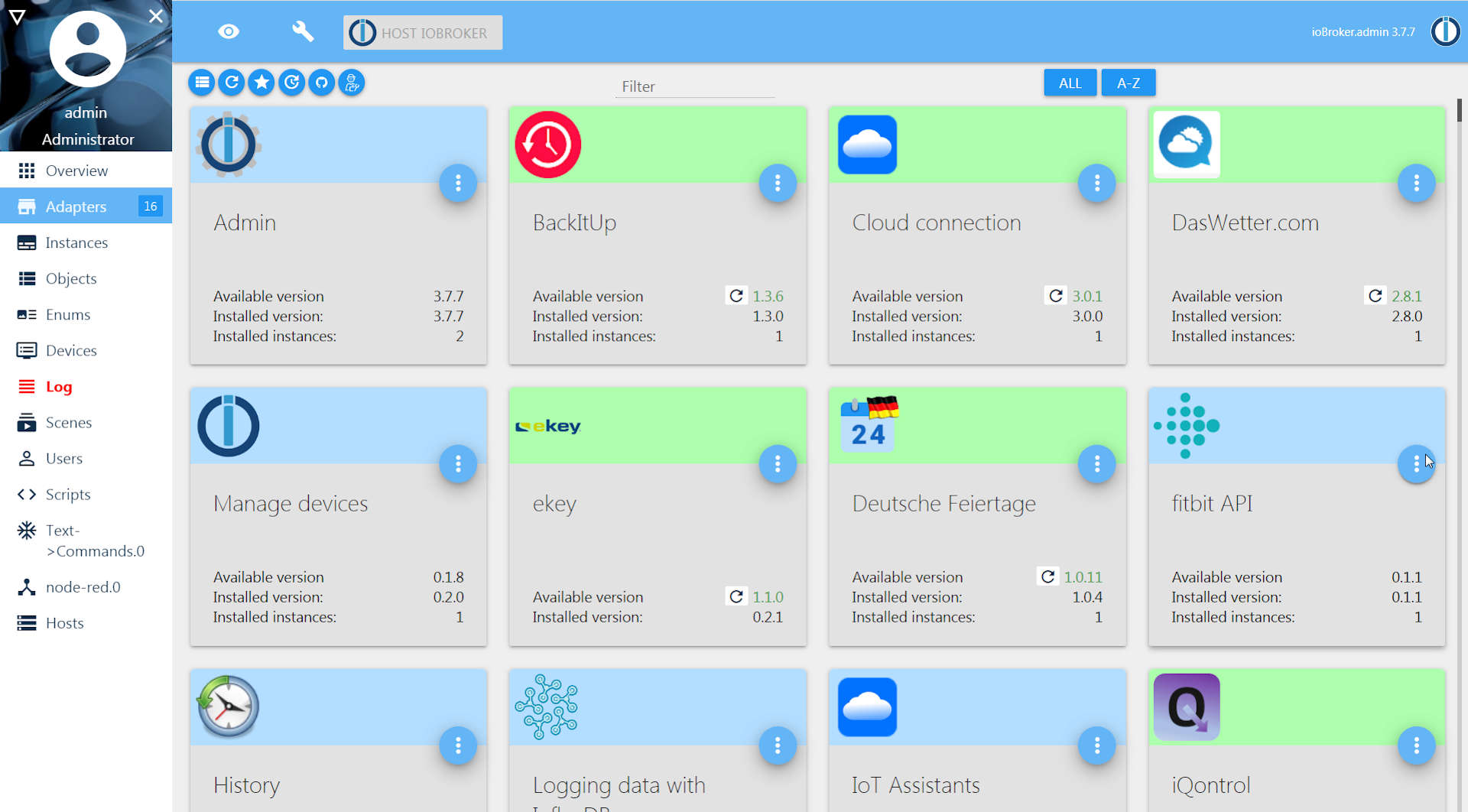The image size is (1468, 812).
Task: Open the Admin adapter three-dot menu
Action: [458, 184]
